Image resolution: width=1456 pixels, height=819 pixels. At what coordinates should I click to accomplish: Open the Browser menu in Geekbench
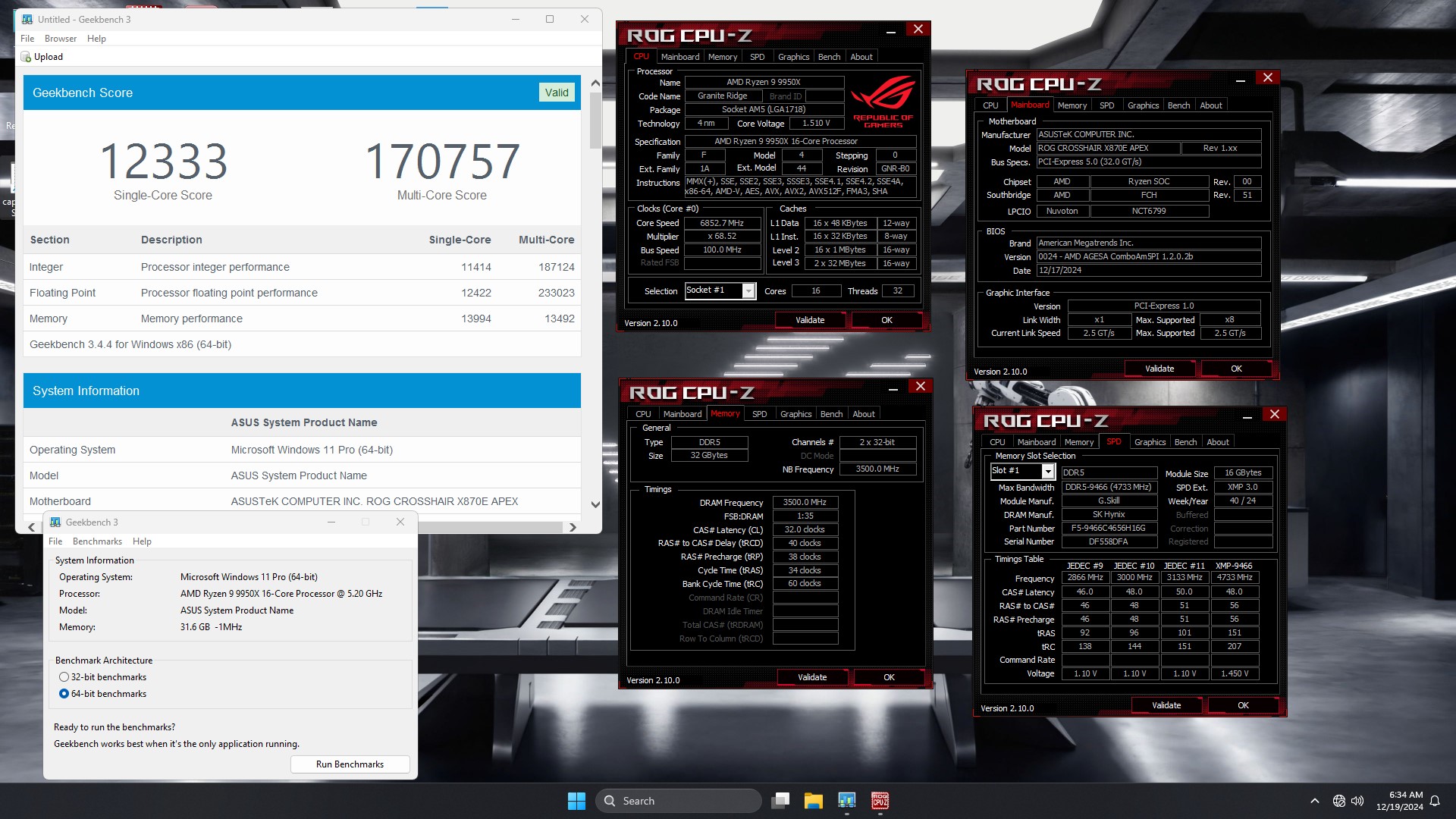point(61,39)
